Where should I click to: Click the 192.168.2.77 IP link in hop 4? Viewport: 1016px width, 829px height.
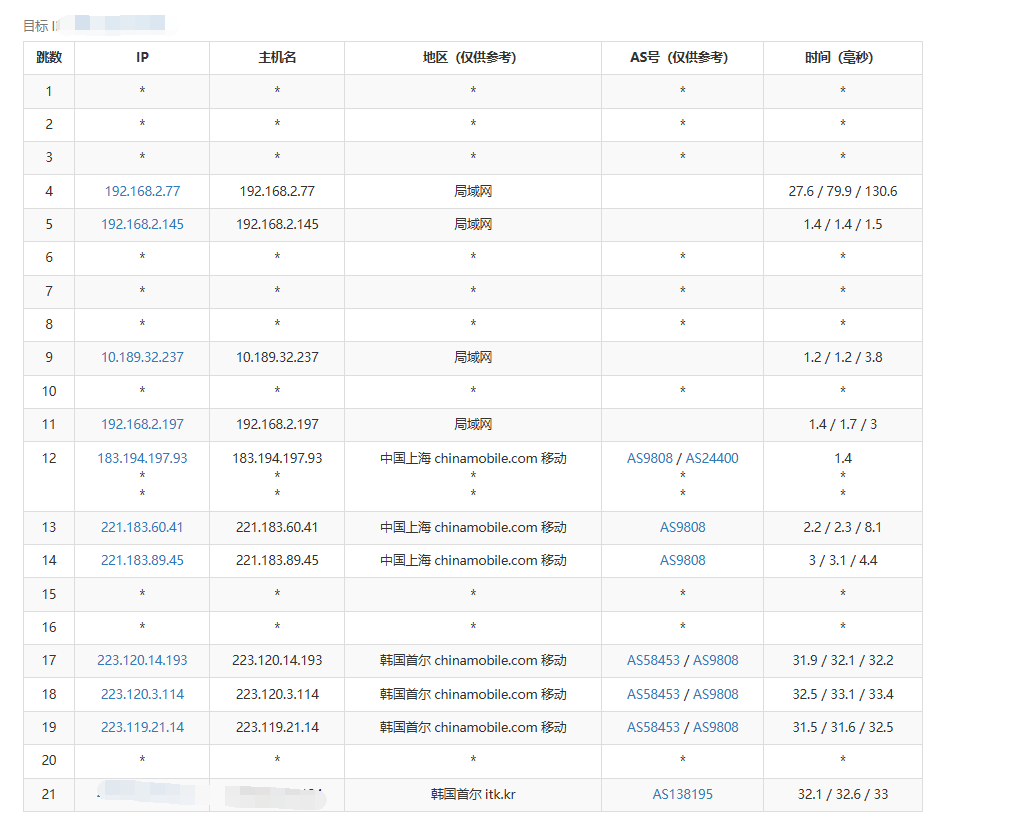pyautogui.click(x=142, y=191)
